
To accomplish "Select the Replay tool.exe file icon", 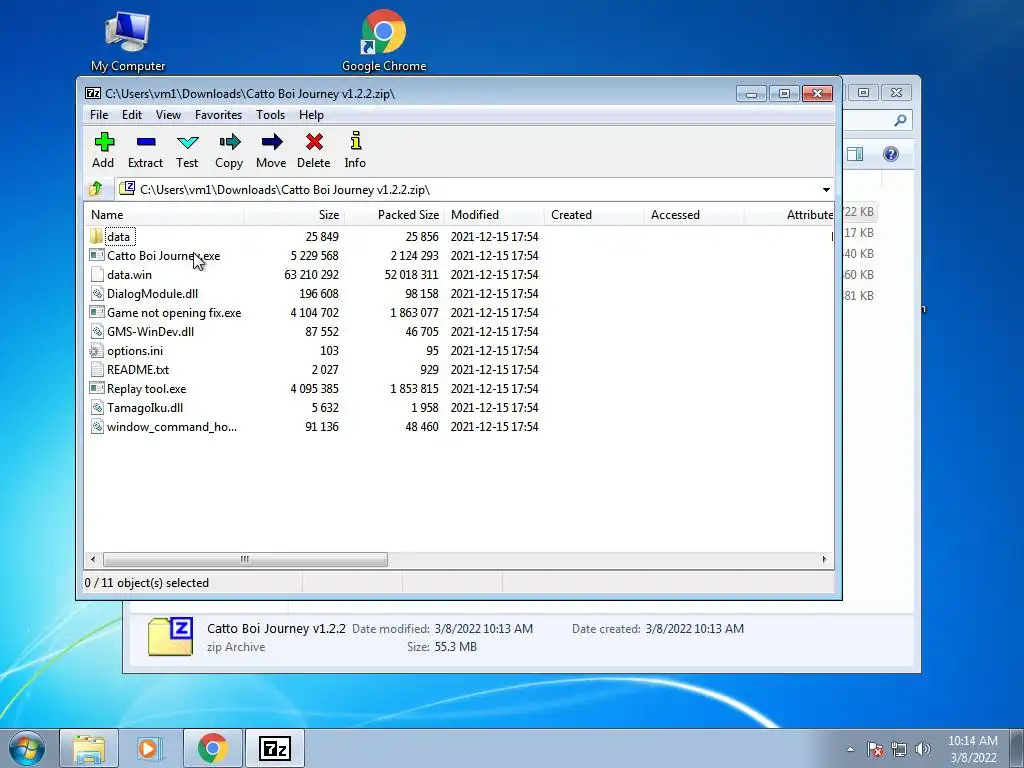I will 97,389.
